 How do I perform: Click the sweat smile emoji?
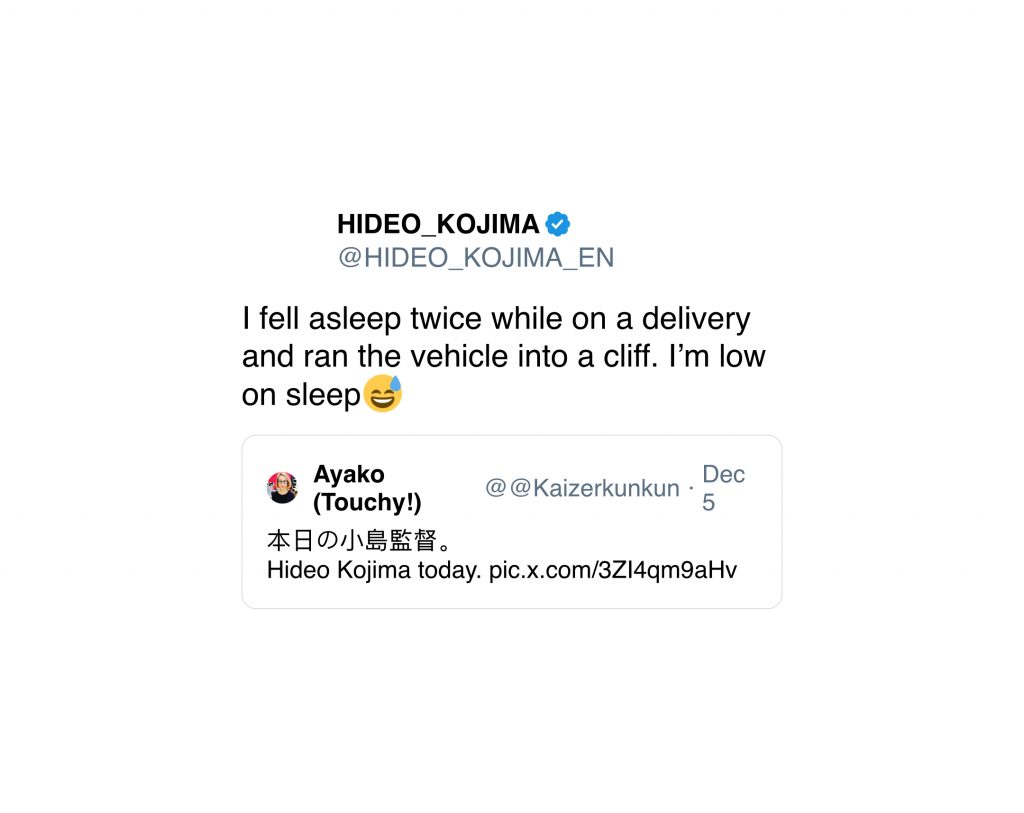(x=383, y=394)
